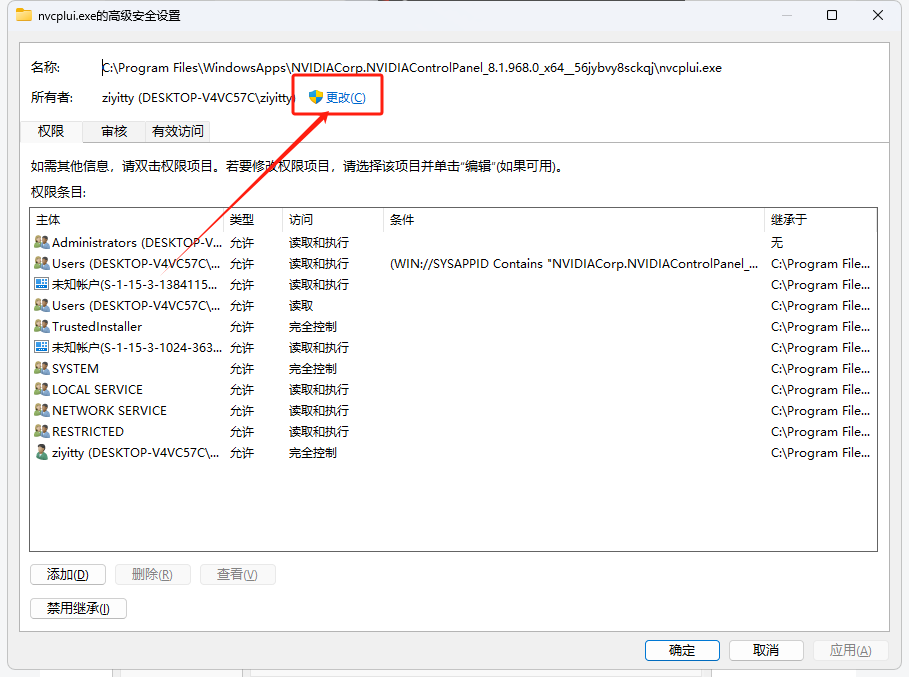Maximize the advanced security settings window
Screen dimensions: 909x677
pos(832,15)
